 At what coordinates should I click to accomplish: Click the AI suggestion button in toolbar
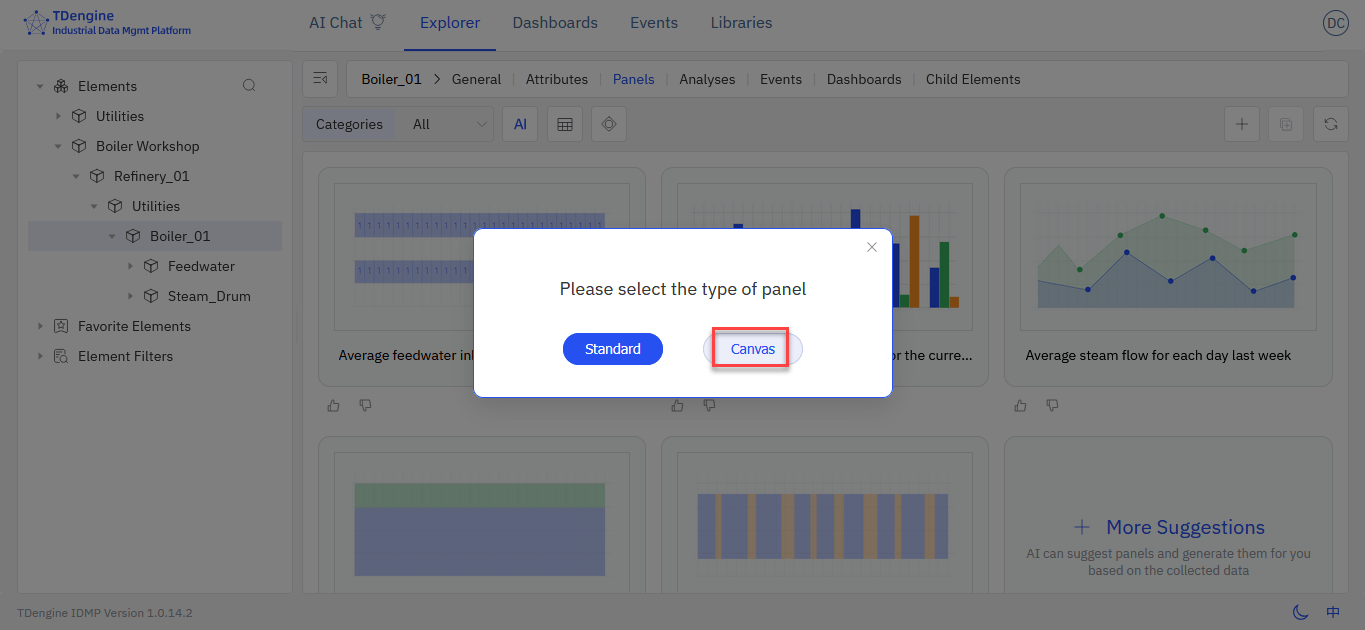point(520,124)
